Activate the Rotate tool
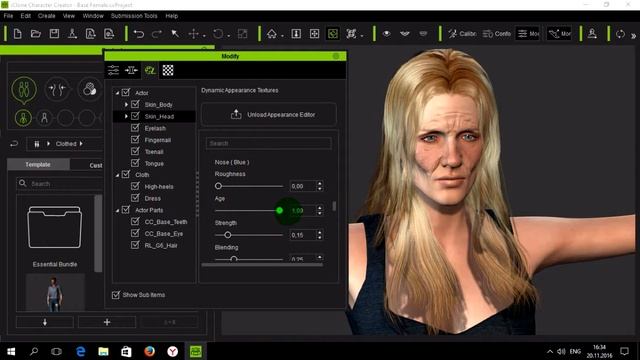This screenshot has height=360, width=640. point(218,33)
